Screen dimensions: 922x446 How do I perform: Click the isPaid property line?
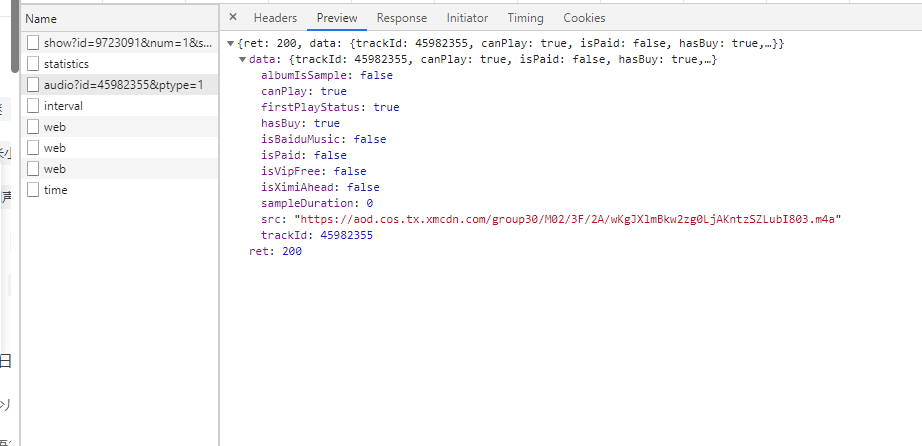[304, 155]
